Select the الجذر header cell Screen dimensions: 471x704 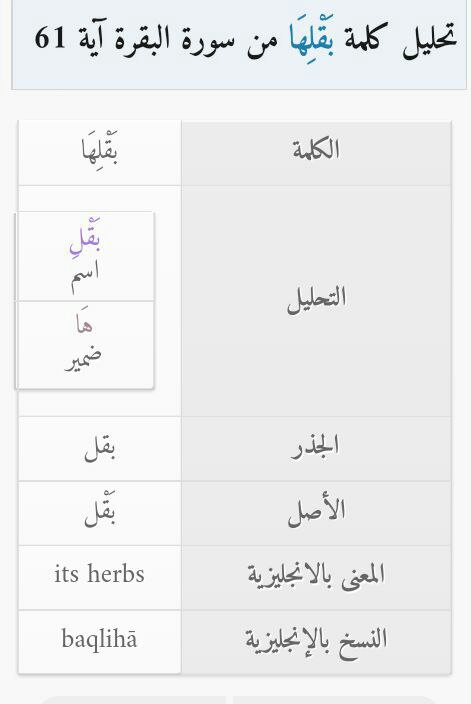click(x=316, y=449)
